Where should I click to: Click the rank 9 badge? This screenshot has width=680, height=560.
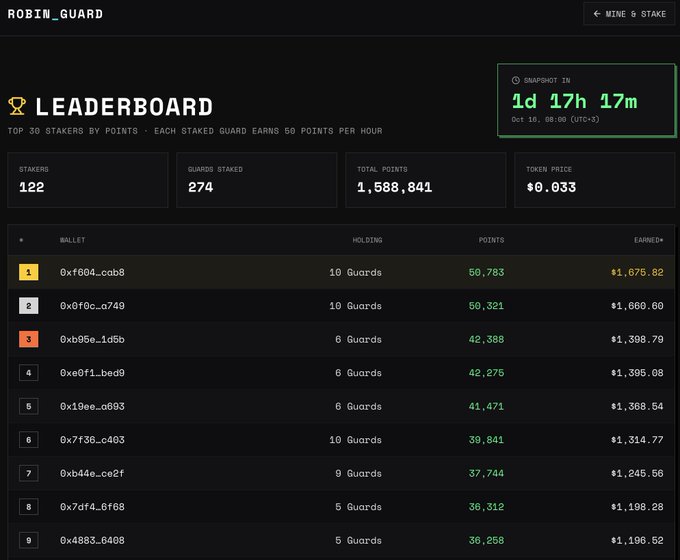[29, 540]
